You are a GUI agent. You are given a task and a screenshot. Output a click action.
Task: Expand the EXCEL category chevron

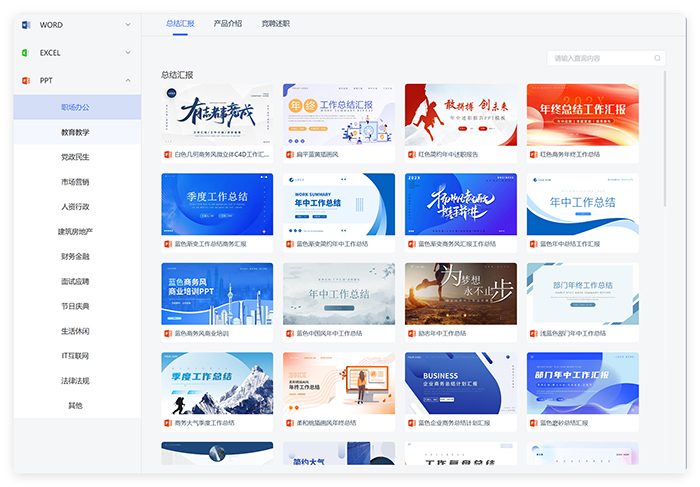point(128,52)
